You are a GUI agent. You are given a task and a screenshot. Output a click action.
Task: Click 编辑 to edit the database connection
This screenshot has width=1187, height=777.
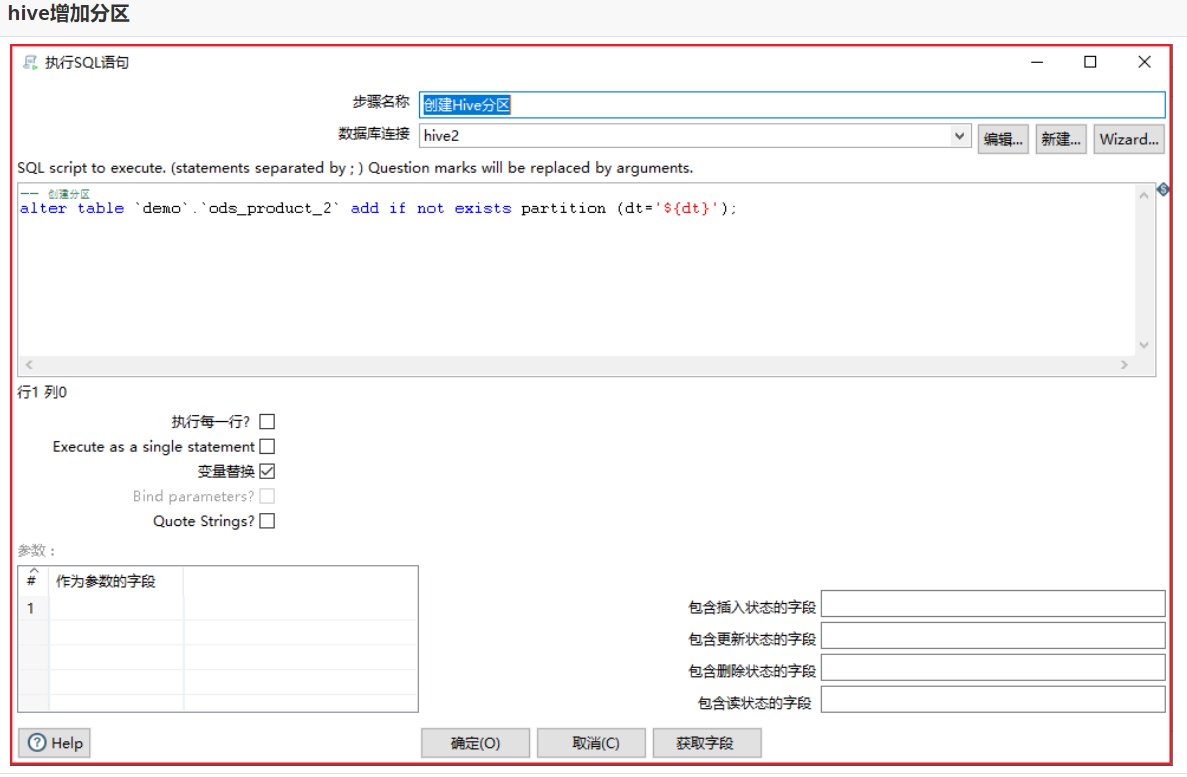[1002, 139]
